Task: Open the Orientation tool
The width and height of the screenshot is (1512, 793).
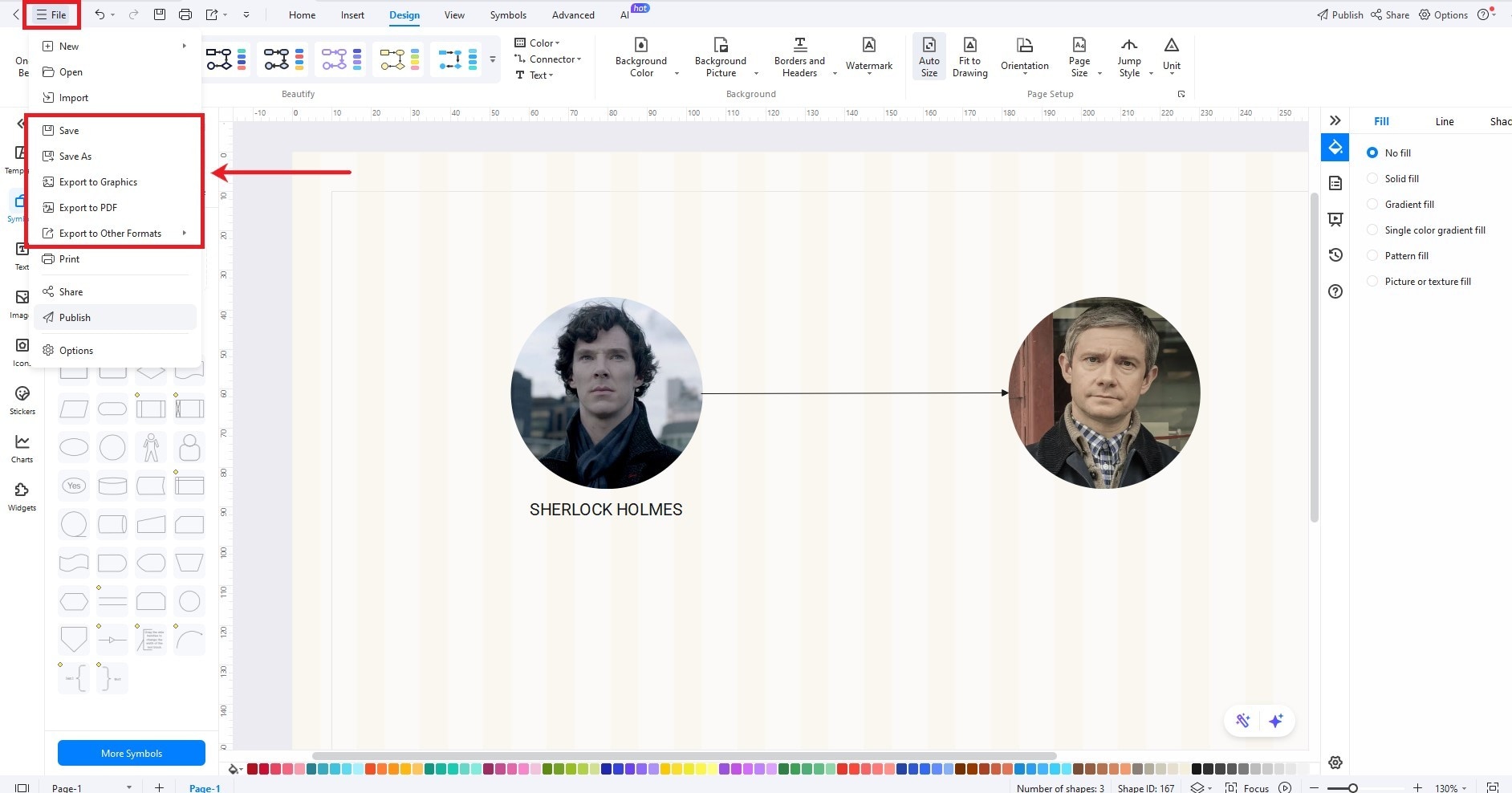Action: tap(1025, 55)
